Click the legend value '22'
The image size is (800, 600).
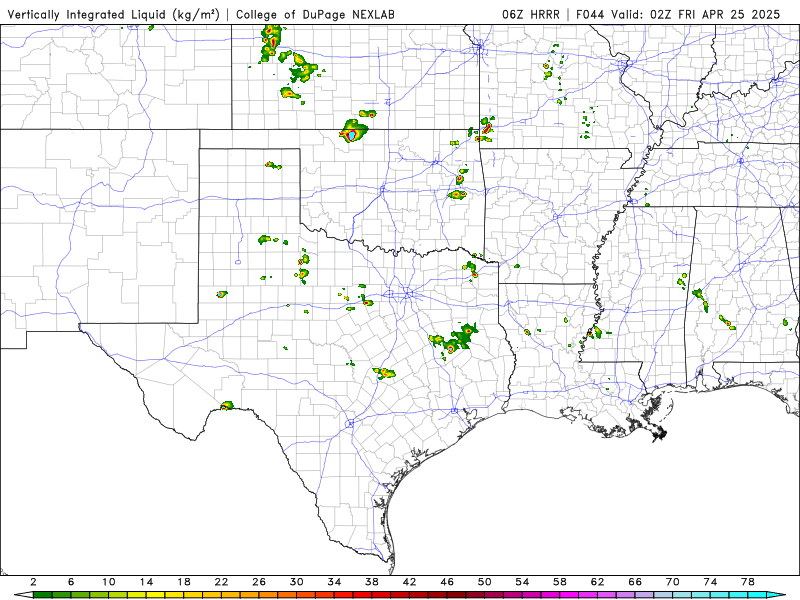(221, 582)
